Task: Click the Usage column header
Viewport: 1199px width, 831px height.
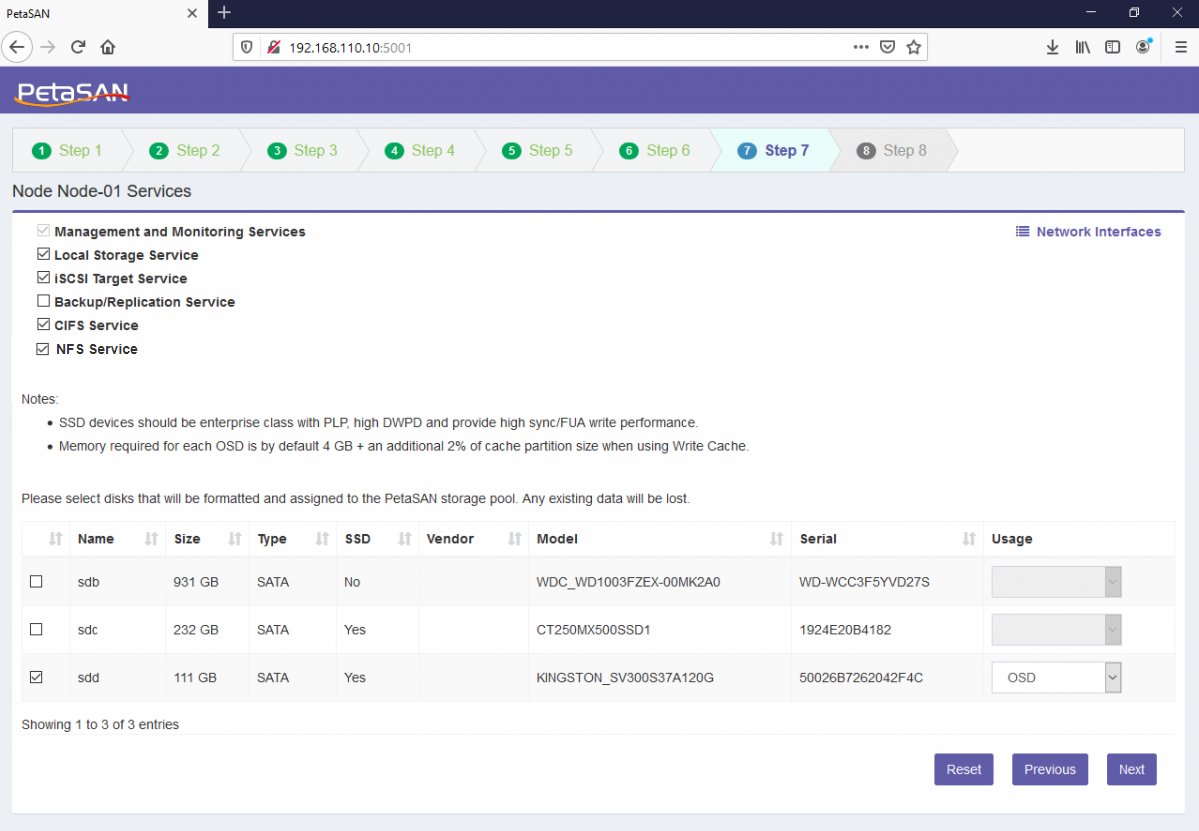Action: (x=1012, y=539)
